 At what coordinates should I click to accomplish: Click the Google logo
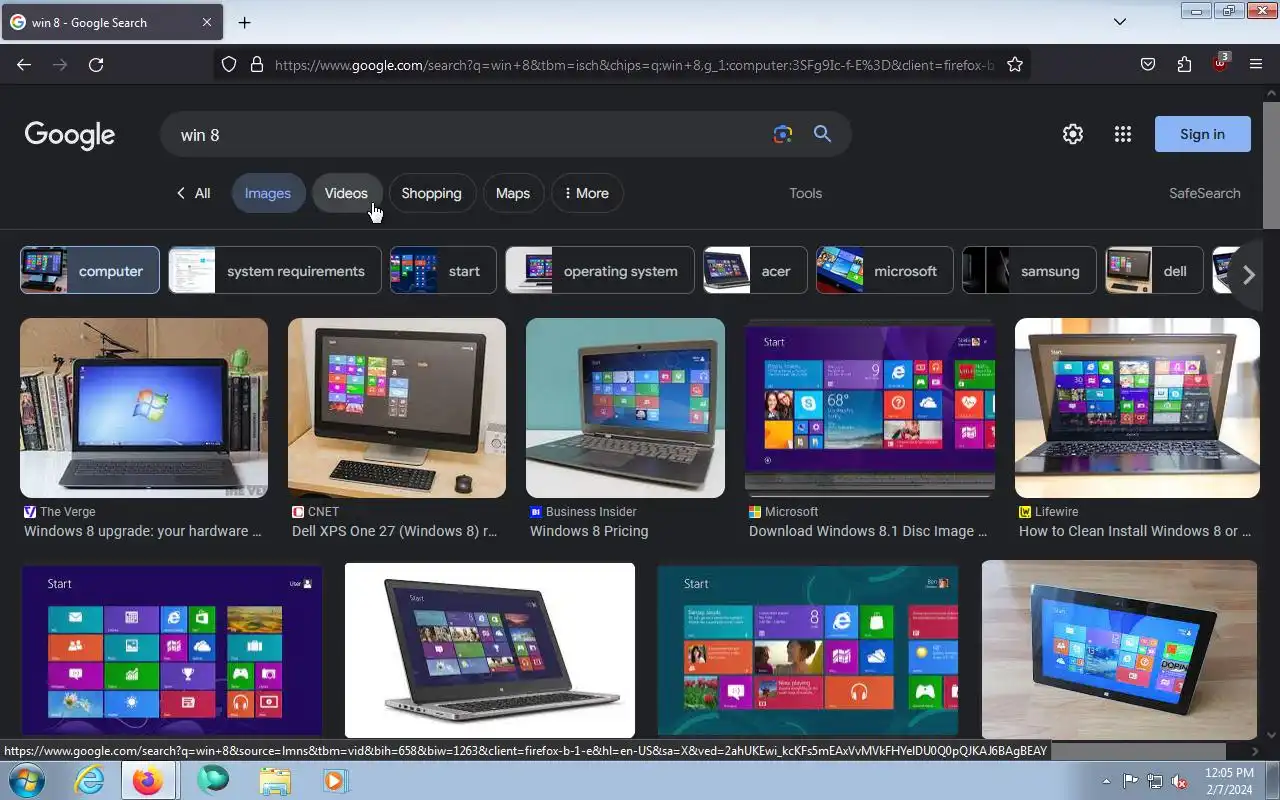(x=70, y=135)
